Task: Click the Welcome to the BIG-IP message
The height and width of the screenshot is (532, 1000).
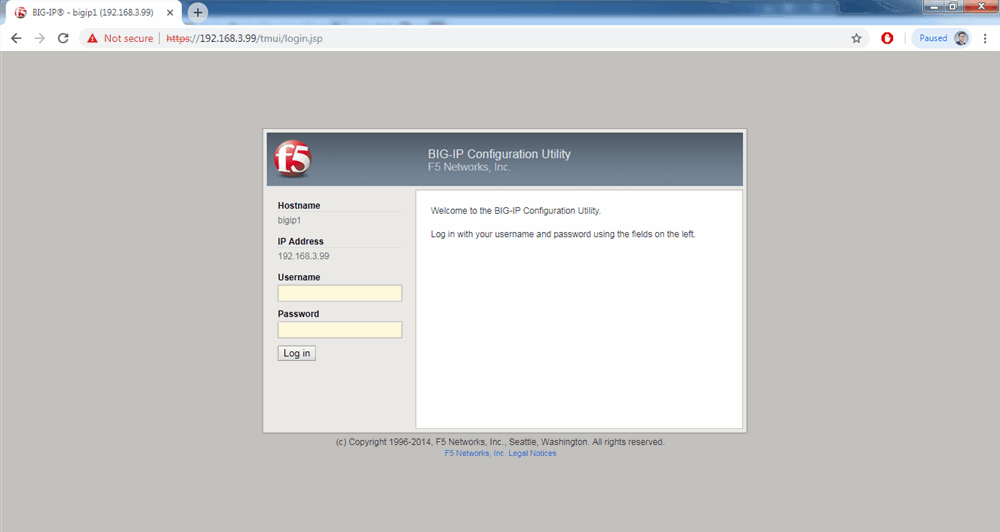Action: (x=516, y=211)
